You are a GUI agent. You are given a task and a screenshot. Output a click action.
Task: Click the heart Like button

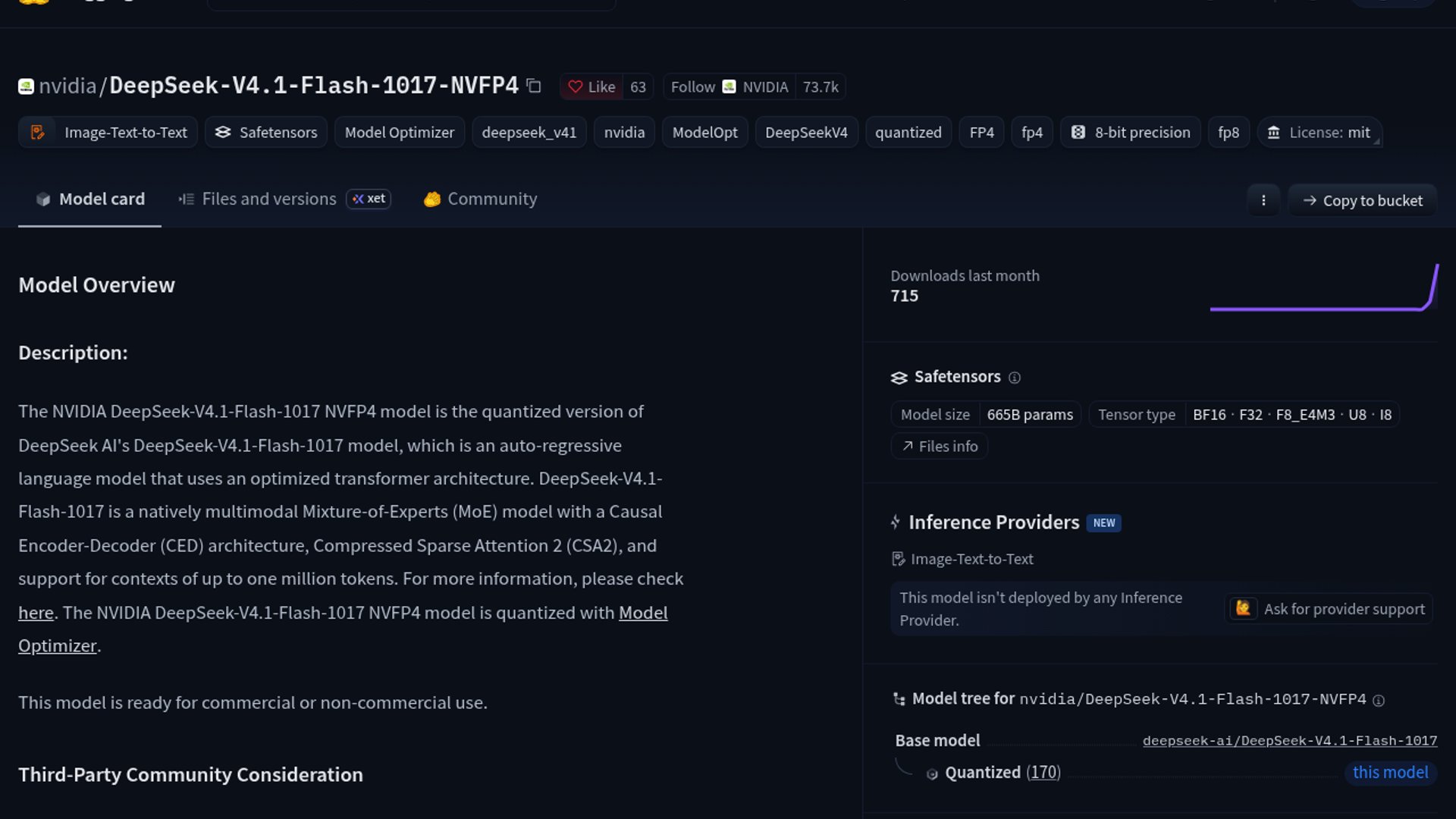tap(591, 86)
